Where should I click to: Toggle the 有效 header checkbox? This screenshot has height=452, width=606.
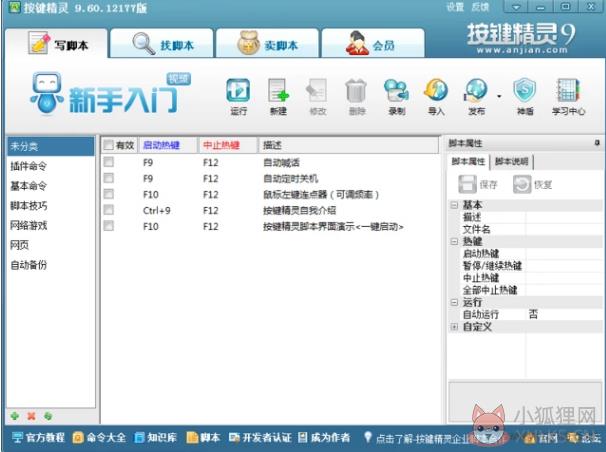coord(109,145)
